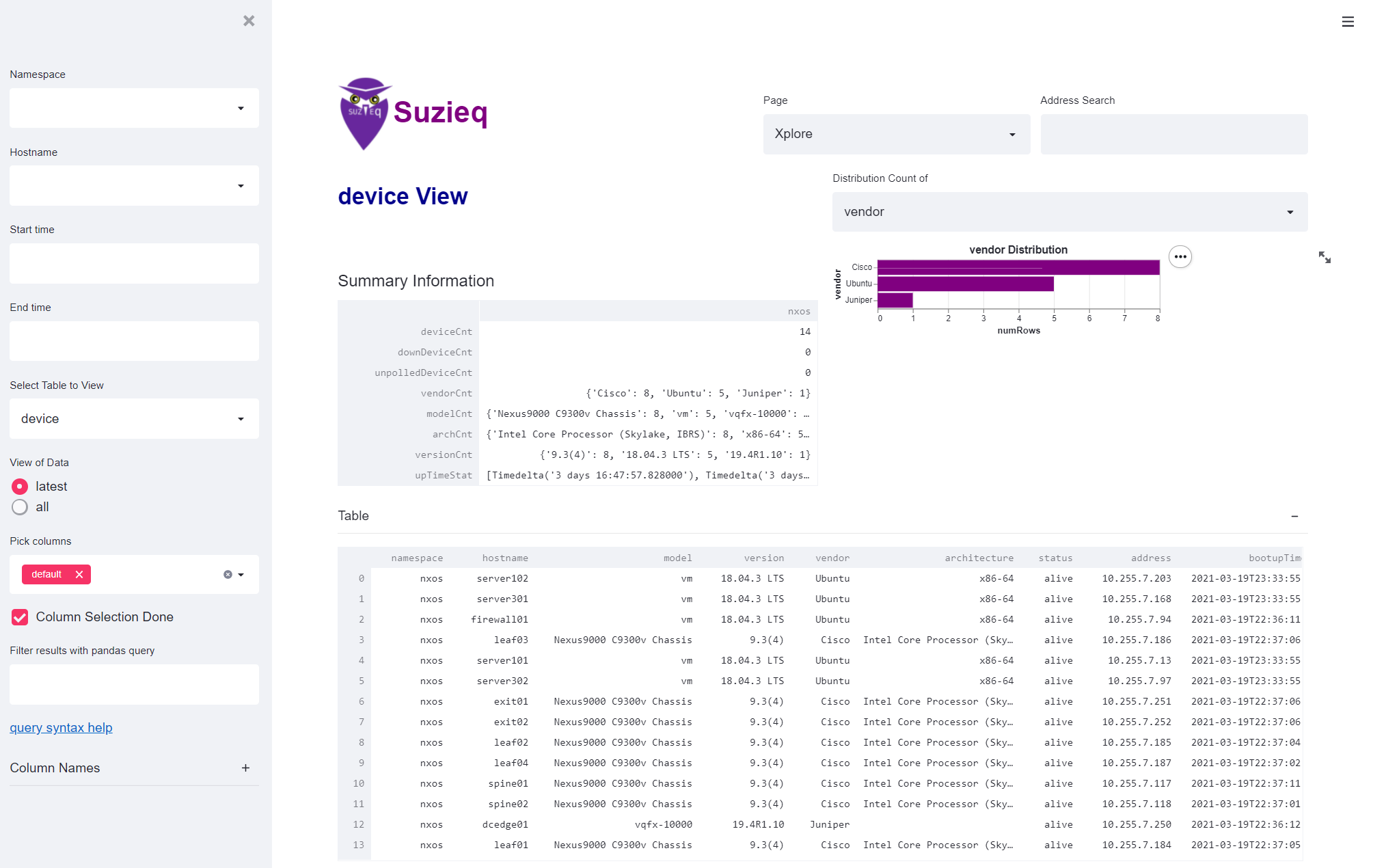The width and height of the screenshot is (1373, 868).
Task: Select the latest radio button
Action: [20, 487]
